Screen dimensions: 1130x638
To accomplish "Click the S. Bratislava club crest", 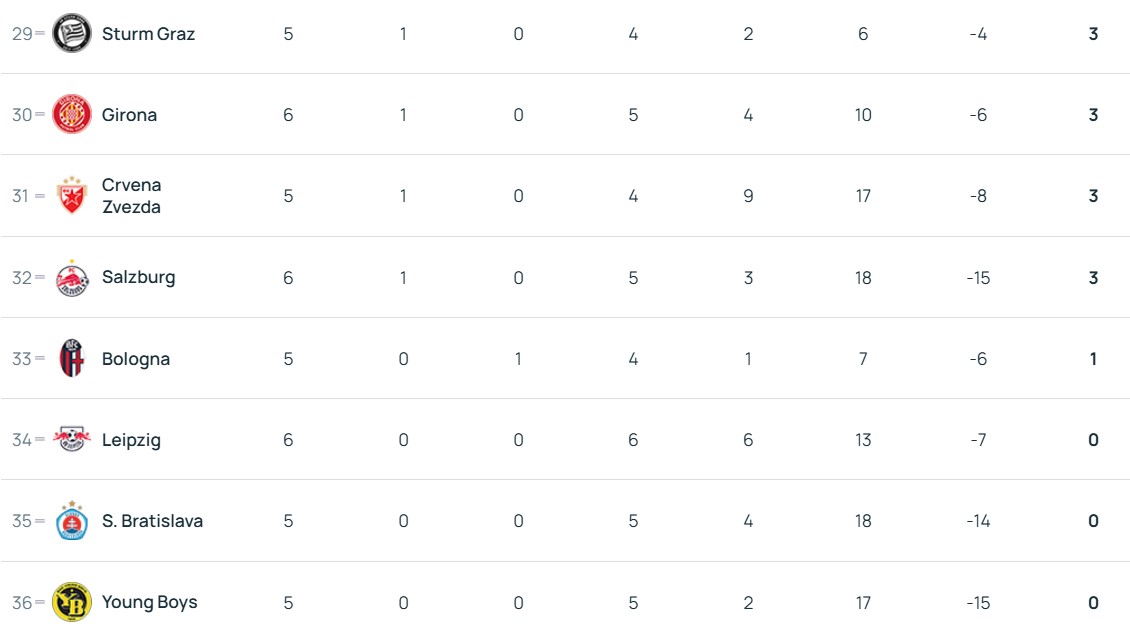I will [x=72, y=521].
